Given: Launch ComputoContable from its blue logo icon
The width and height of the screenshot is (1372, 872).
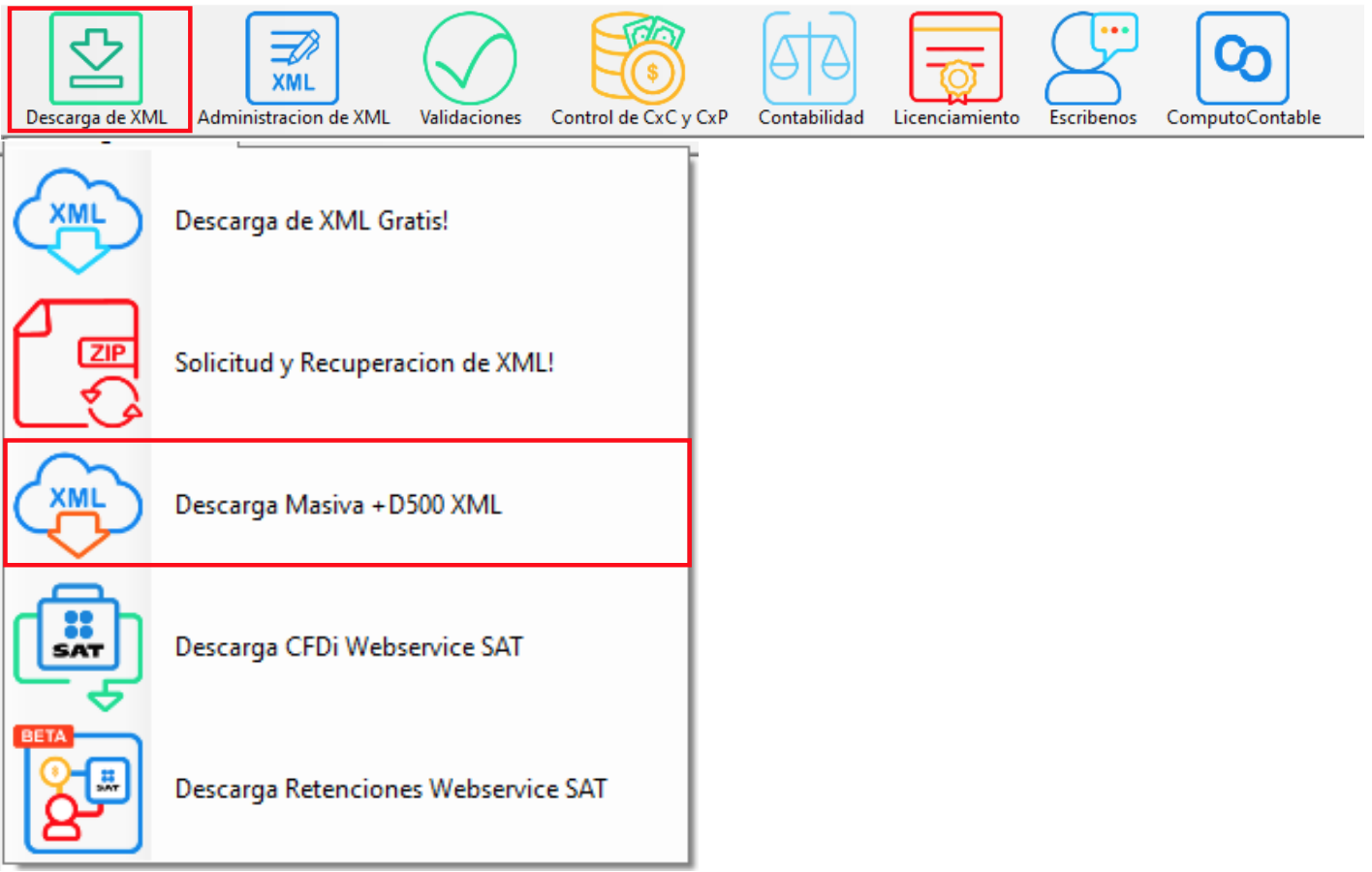Looking at the screenshot, I should tap(1243, 56).
